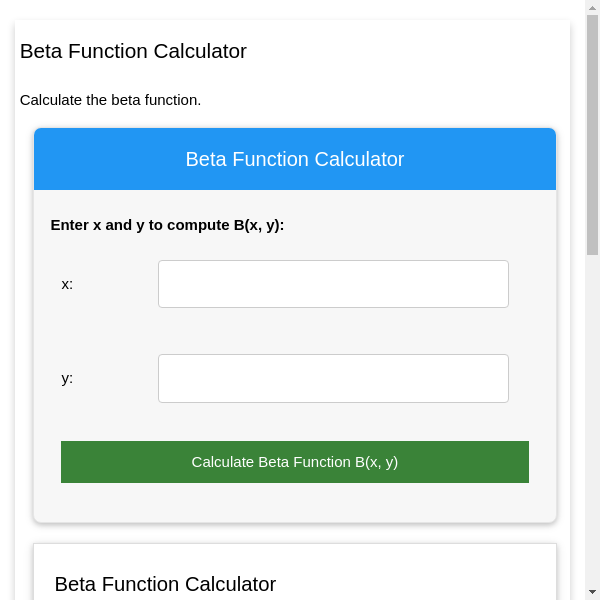Click the "Calculate the beta function." description text
Viewport: 600px width, 600px height.
point(110,100)
